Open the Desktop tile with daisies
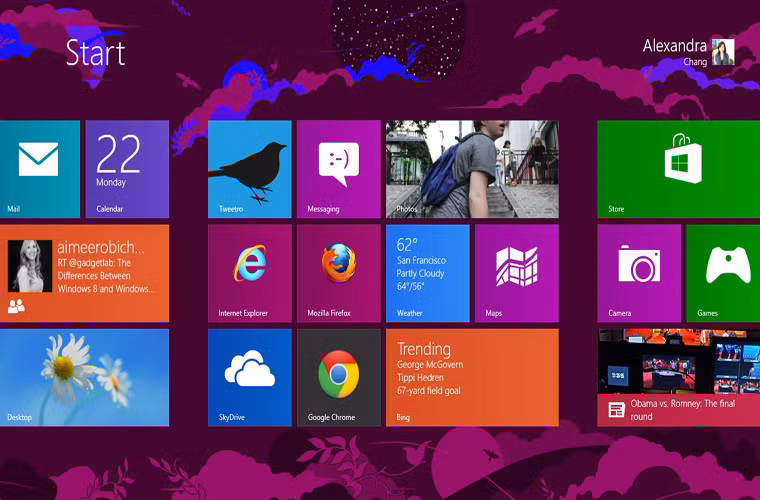The width and height of the screenshot is (760, 500). pyautogui.click(x=84, y=378)
